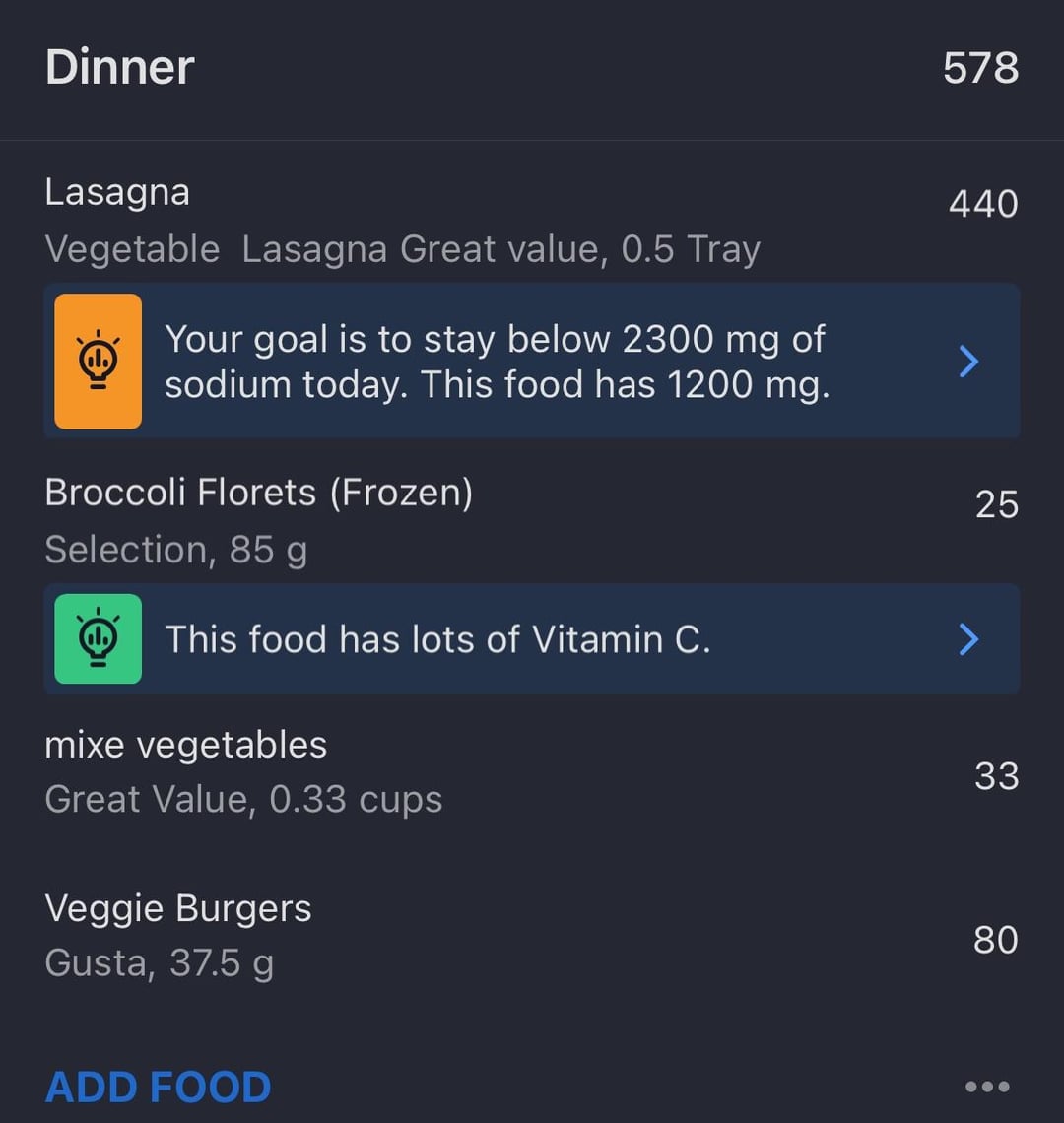Open the "This food has lots of Vitamin C" message
The width and height of the screenshot is (1064, 1123).
(x=437, y=639)
